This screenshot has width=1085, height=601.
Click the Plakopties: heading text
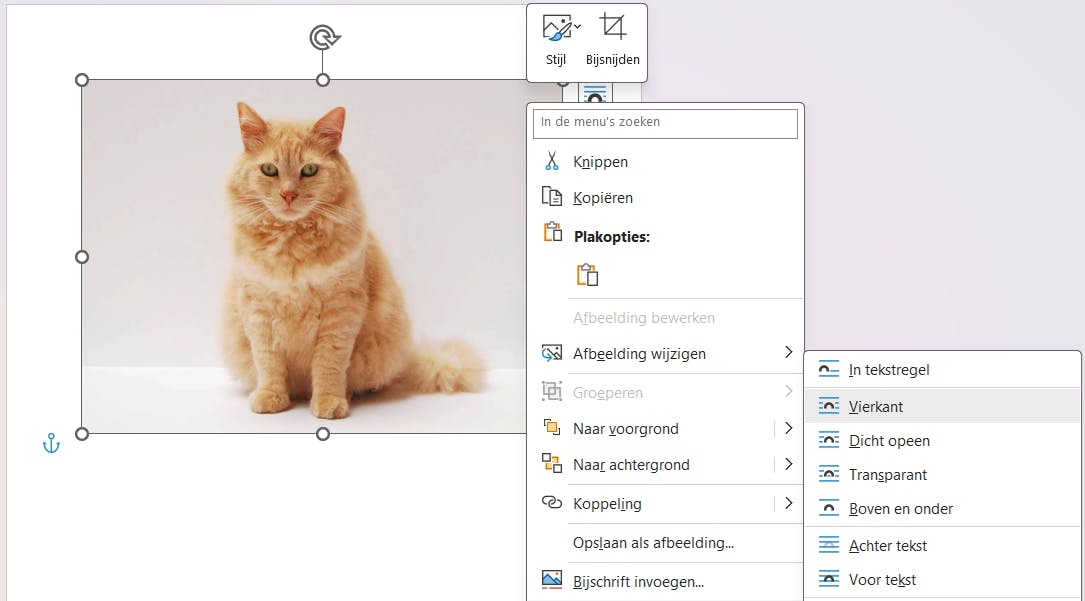click(612, 237)
